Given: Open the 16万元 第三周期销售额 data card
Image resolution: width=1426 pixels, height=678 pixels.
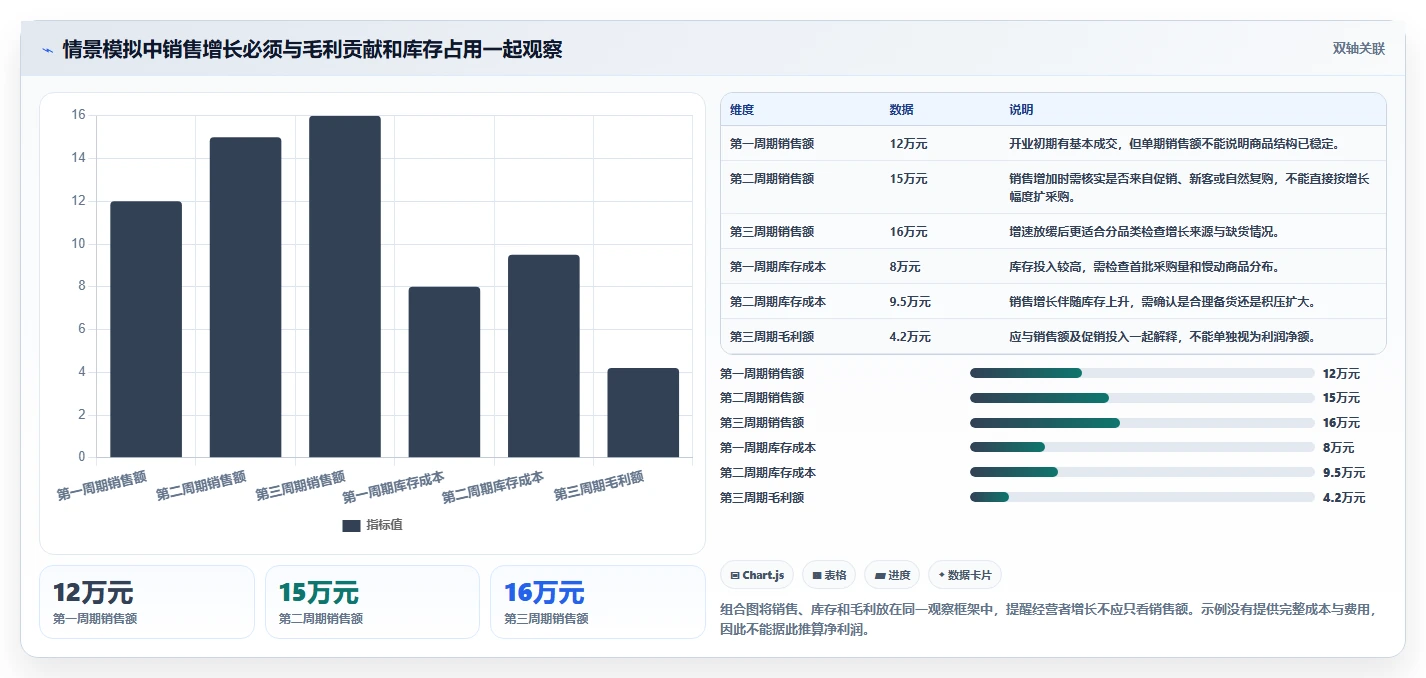Looking at the screenshot, I should [x=598, y=602].
